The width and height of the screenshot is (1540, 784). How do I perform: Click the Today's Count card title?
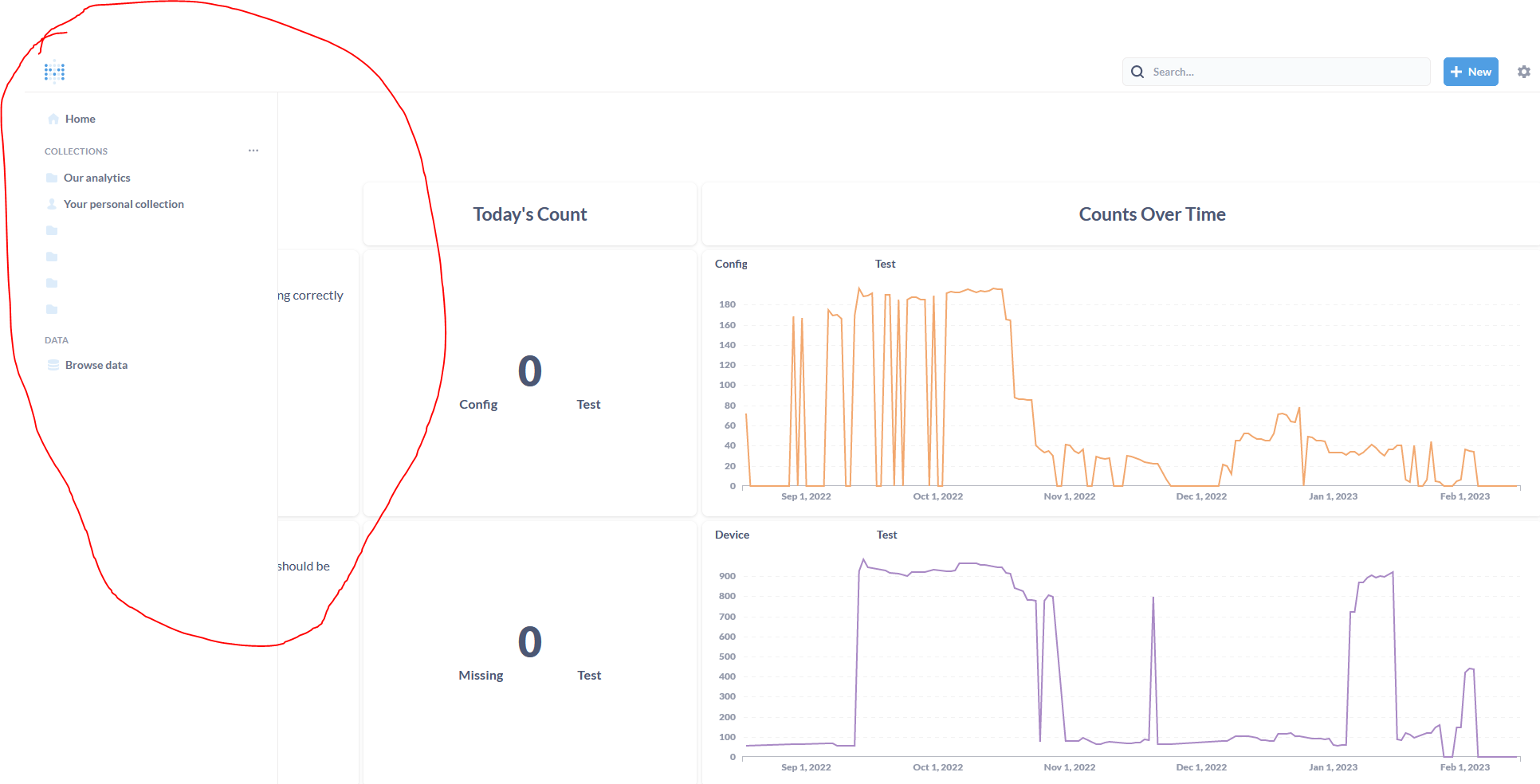pyautogui.click(x=529, y=214)
